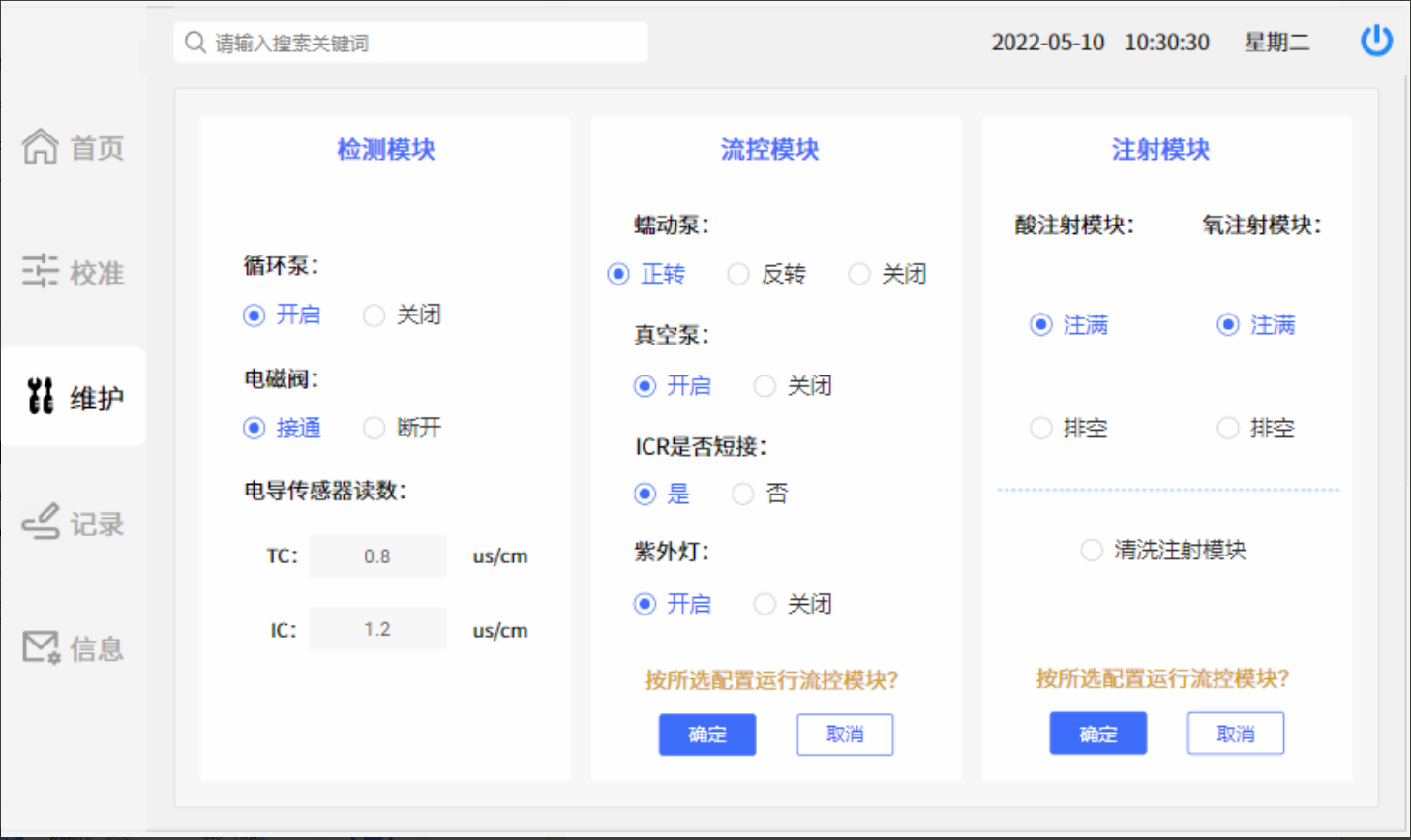Click the TC reading field
This screenshot has width=1411, height=840.
pyautogui.click(x=377, y=556)
